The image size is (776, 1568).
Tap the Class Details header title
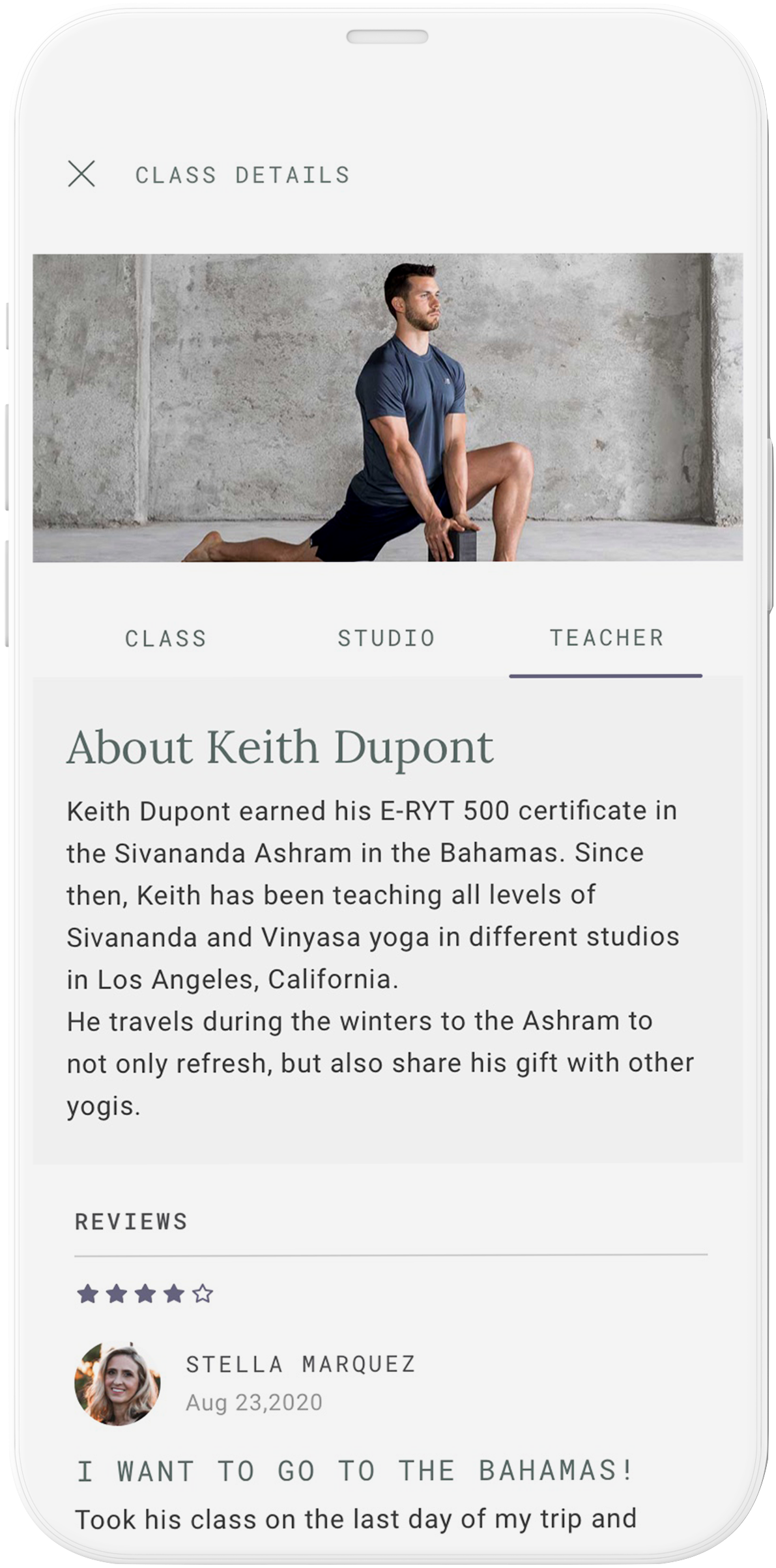point(242,175)
